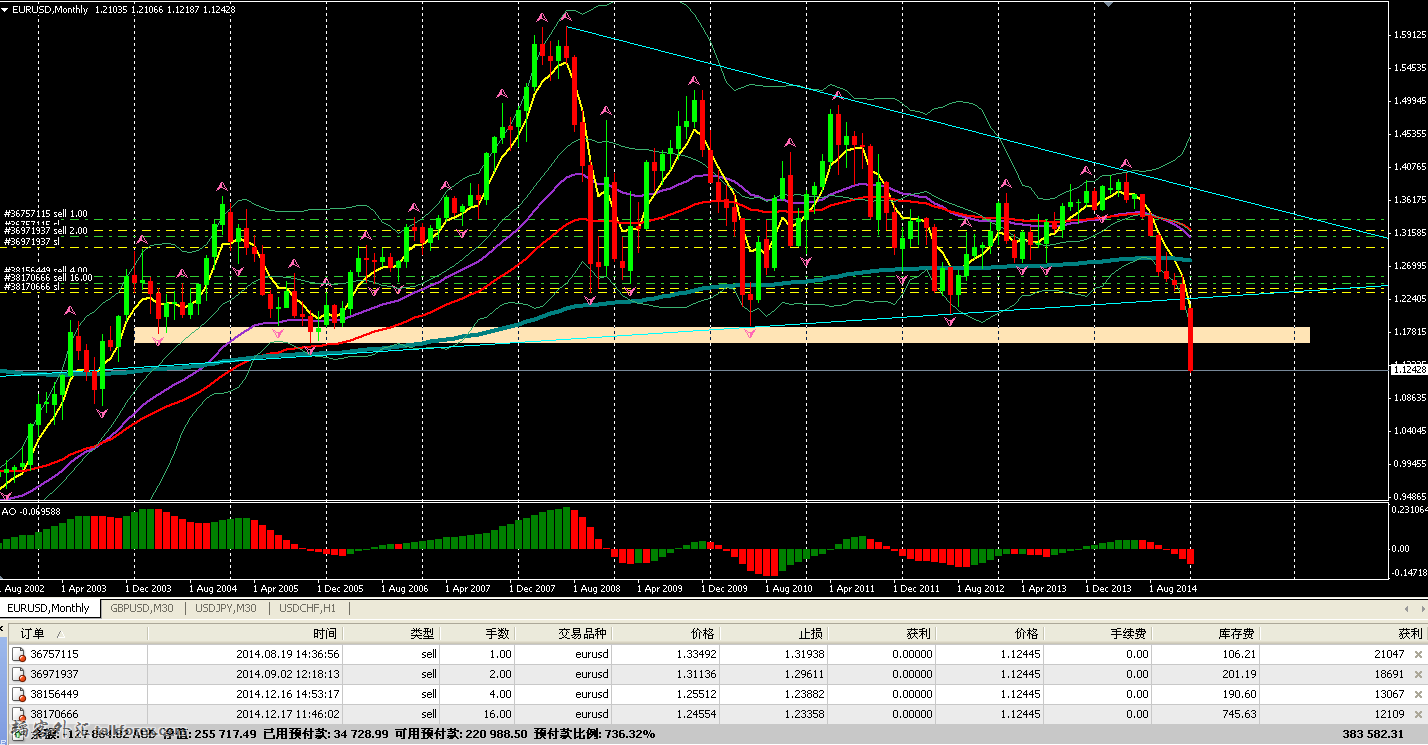Screen dimensions: 1428x745
Task: Click the swap value 745.63
Action: coord(1240,714)
